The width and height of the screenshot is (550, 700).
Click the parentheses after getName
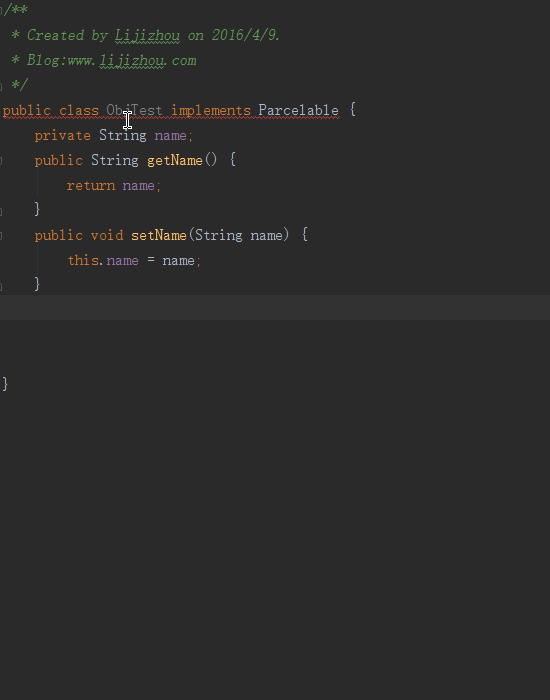(x=210, y=160)
